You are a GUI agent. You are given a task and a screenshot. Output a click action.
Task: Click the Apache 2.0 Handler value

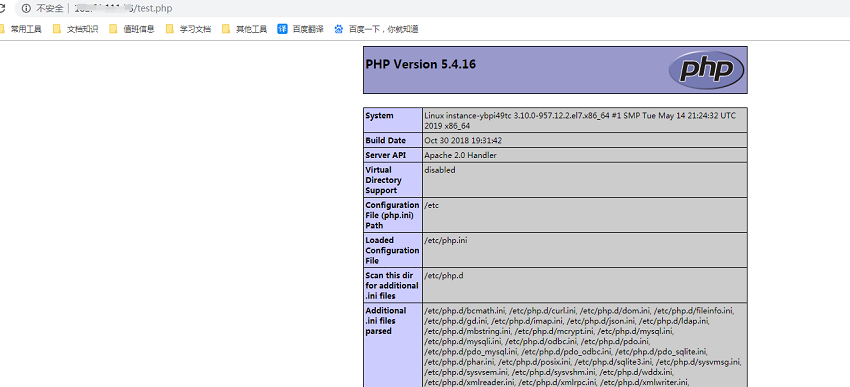coord(461,155)
